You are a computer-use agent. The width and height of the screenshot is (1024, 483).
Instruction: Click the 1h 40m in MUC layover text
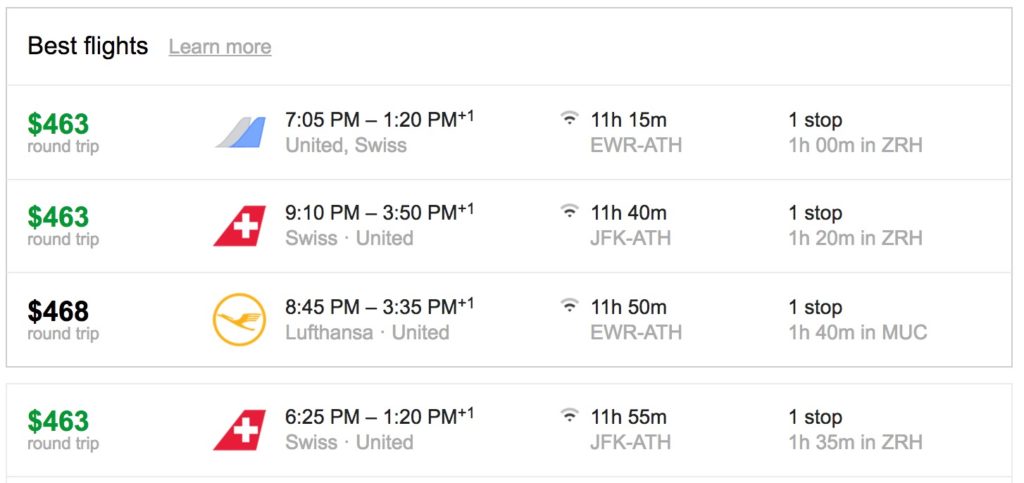pos(858,332)
